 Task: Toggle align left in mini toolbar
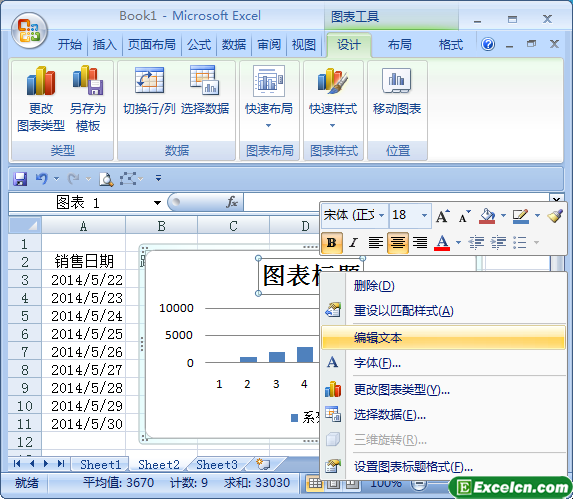(x=375, y=242)
